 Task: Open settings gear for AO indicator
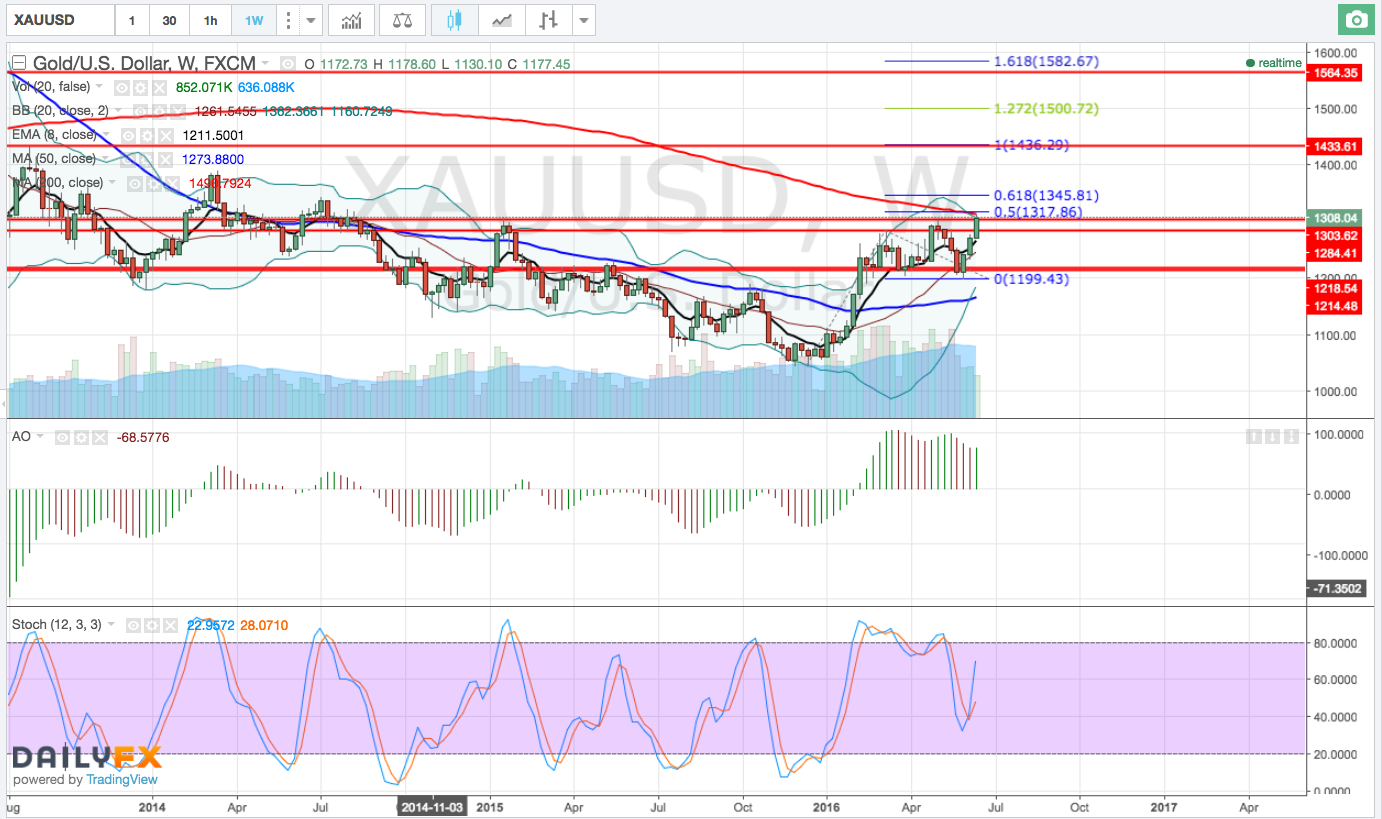point(81,437)
